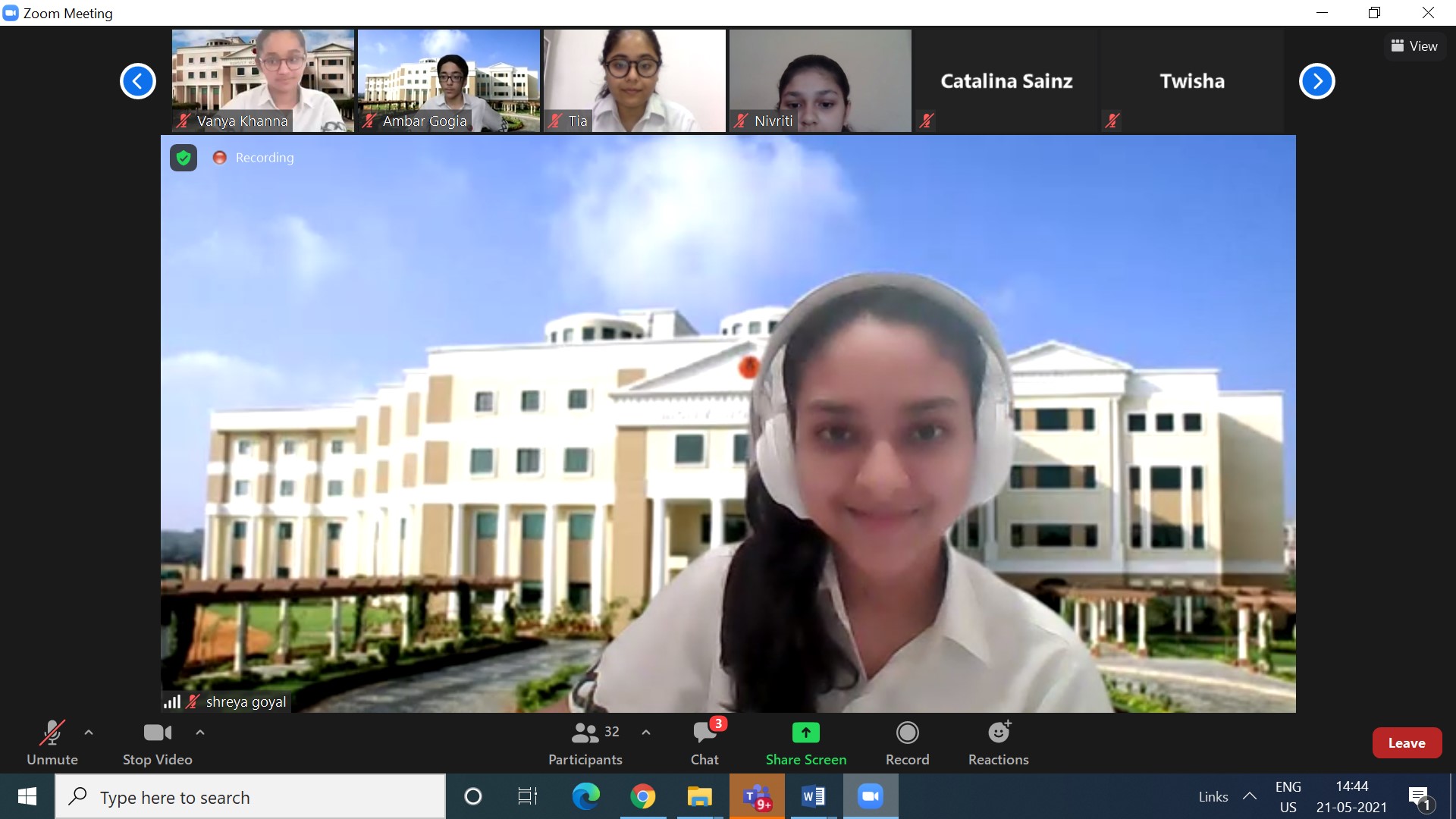Click the Zoom icon in taskbar

pos(870,796)
